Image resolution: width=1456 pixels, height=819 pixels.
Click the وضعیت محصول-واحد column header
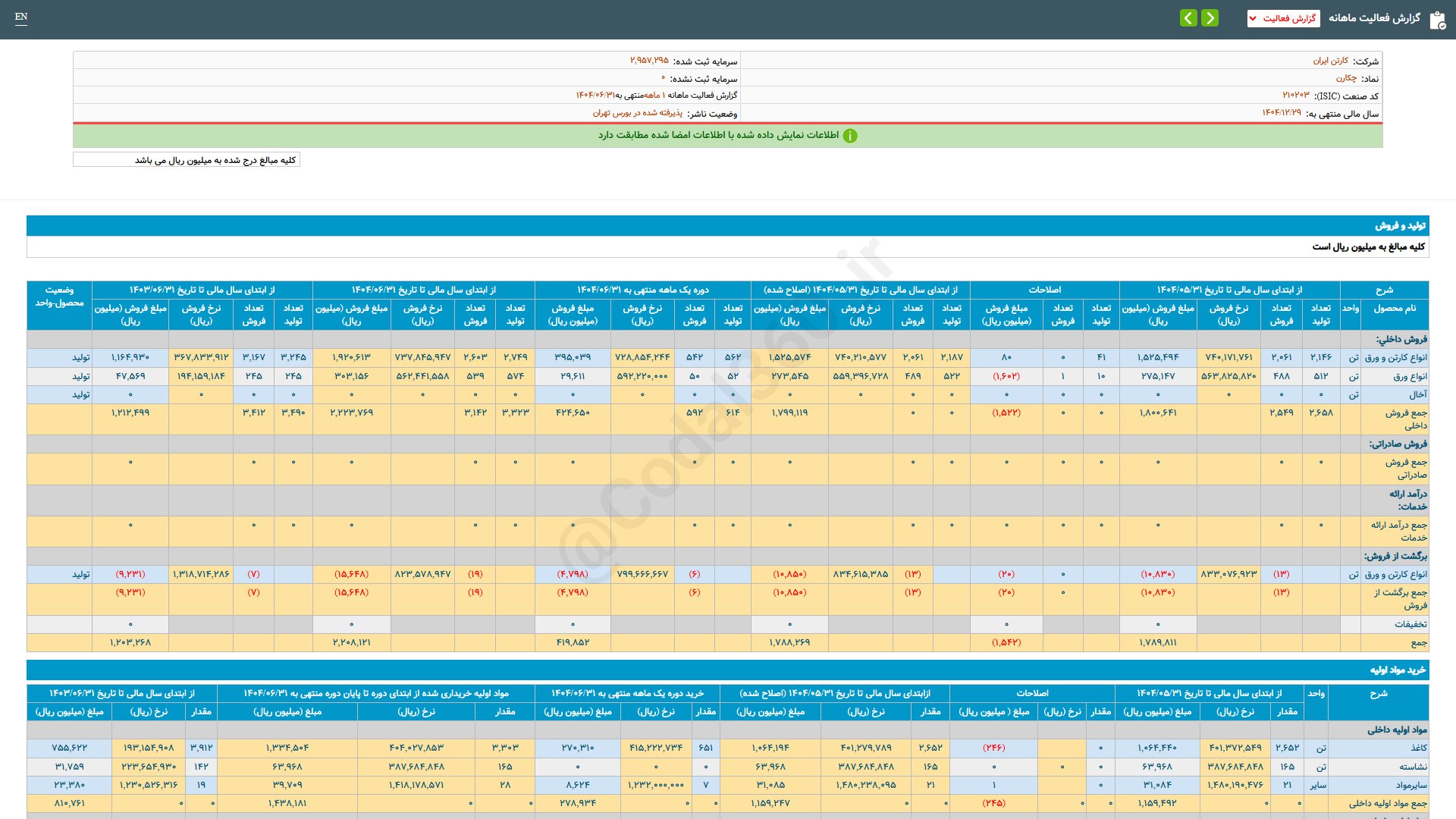pyautogui.click(x=59, y=297)
